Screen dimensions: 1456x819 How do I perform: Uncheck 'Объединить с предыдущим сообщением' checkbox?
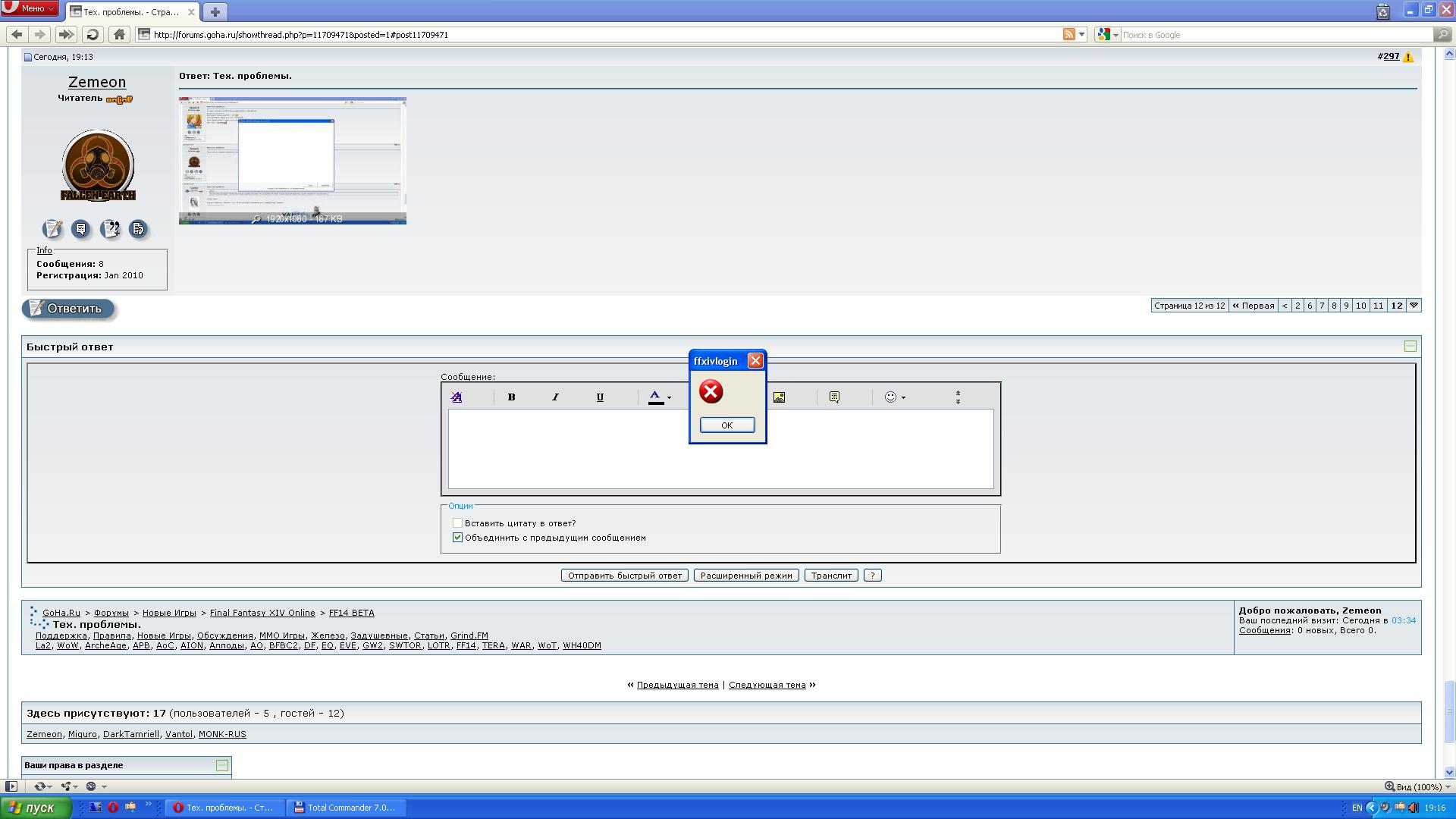(x=457, y=538)
